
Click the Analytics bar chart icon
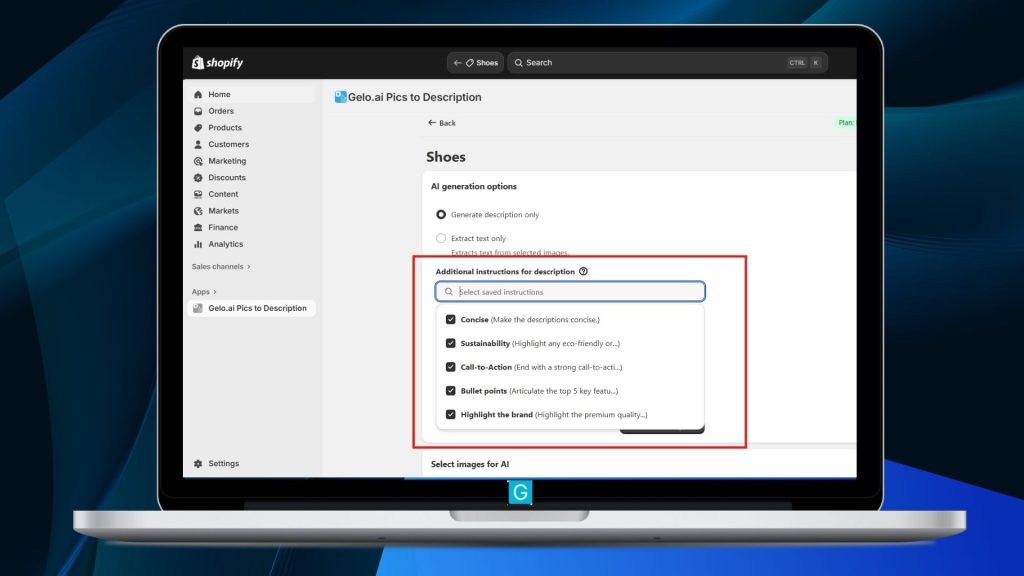(x=198, y=244)
